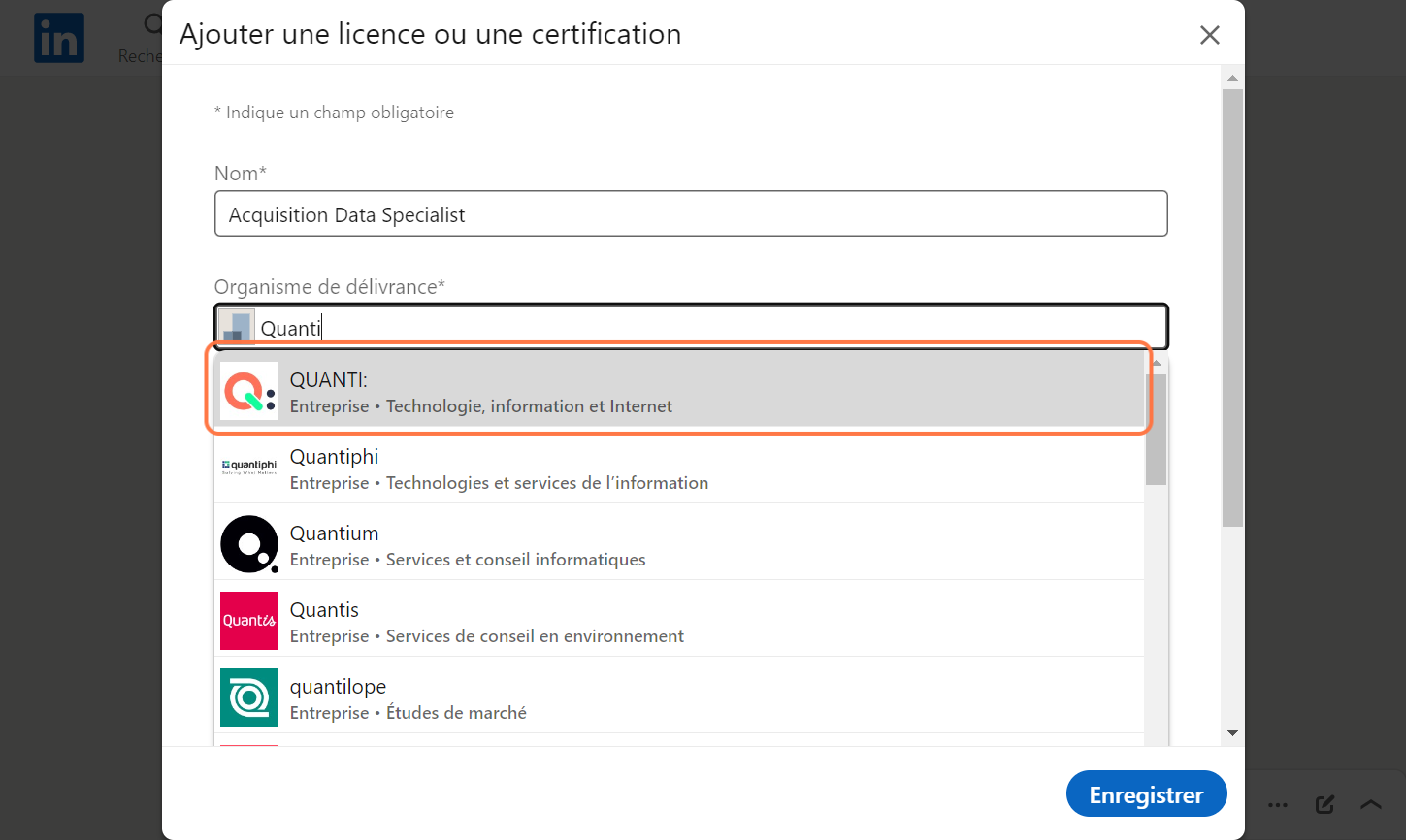Open the three-dot more options icon

(1278, 805)
